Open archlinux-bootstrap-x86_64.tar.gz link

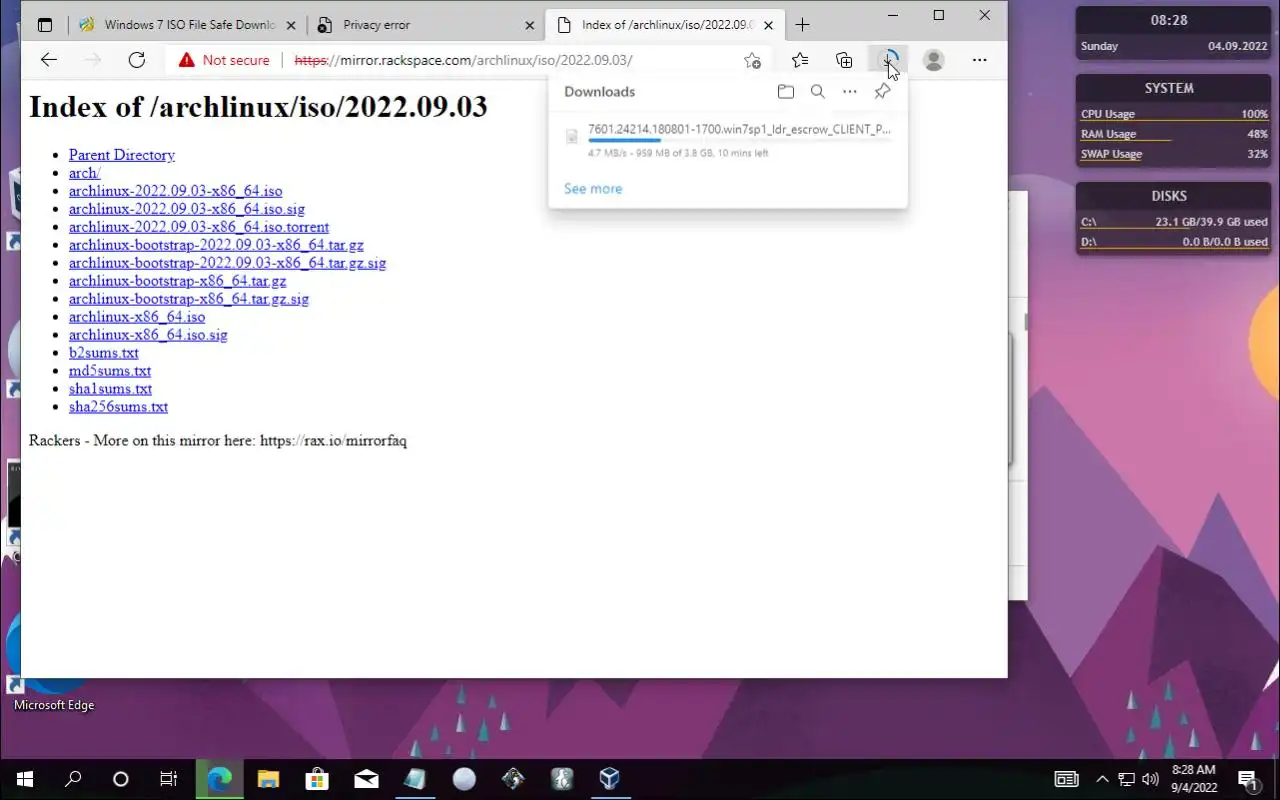coord(177,281)
